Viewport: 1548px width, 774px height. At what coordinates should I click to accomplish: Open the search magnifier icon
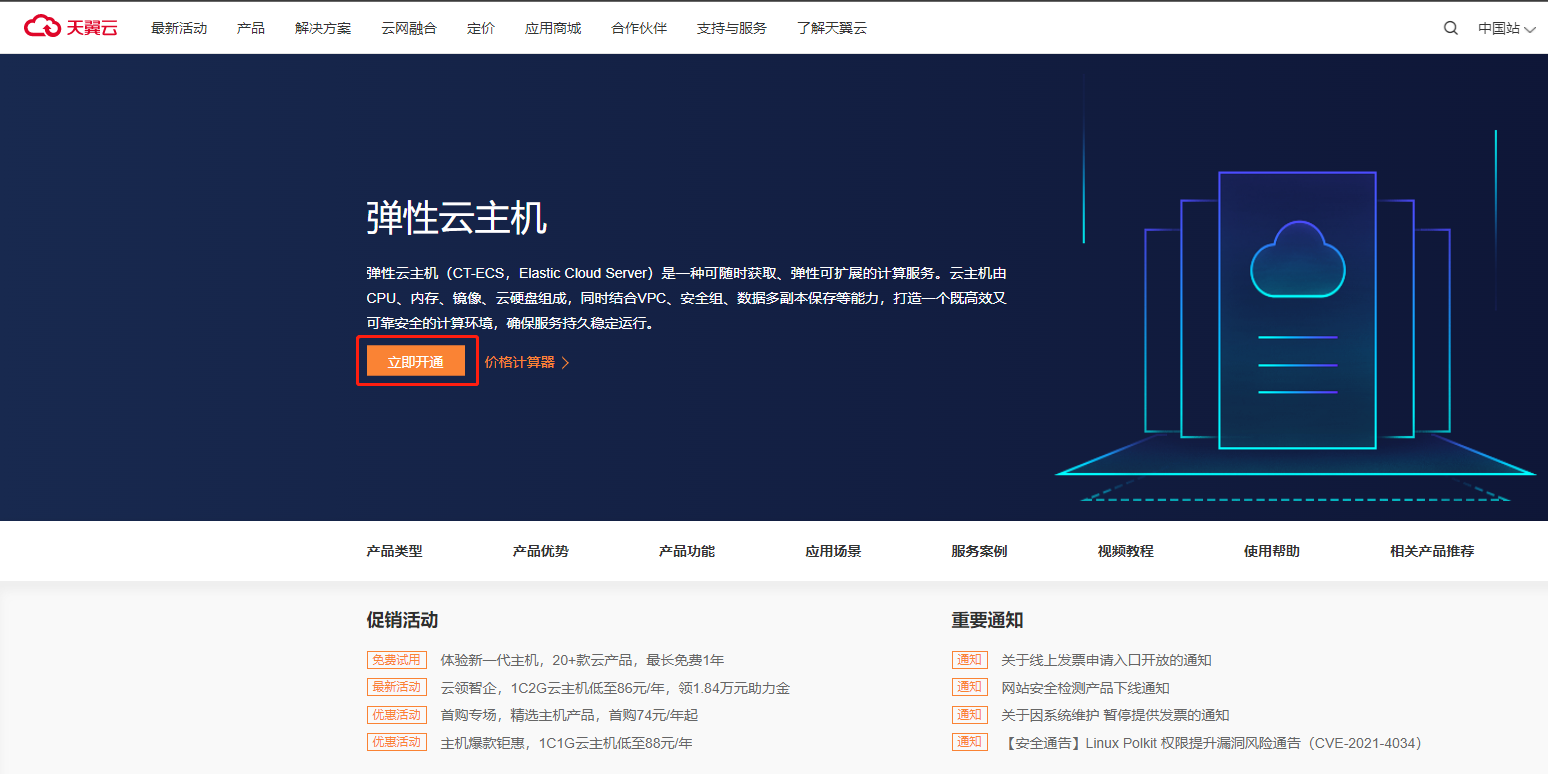(1450, 28)
